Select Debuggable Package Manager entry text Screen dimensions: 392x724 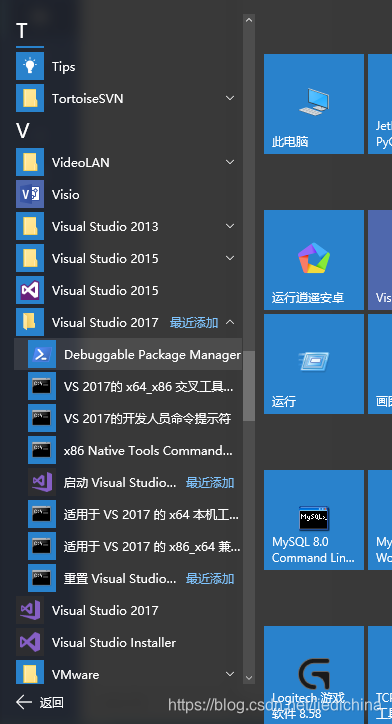(x=152, y=355)
